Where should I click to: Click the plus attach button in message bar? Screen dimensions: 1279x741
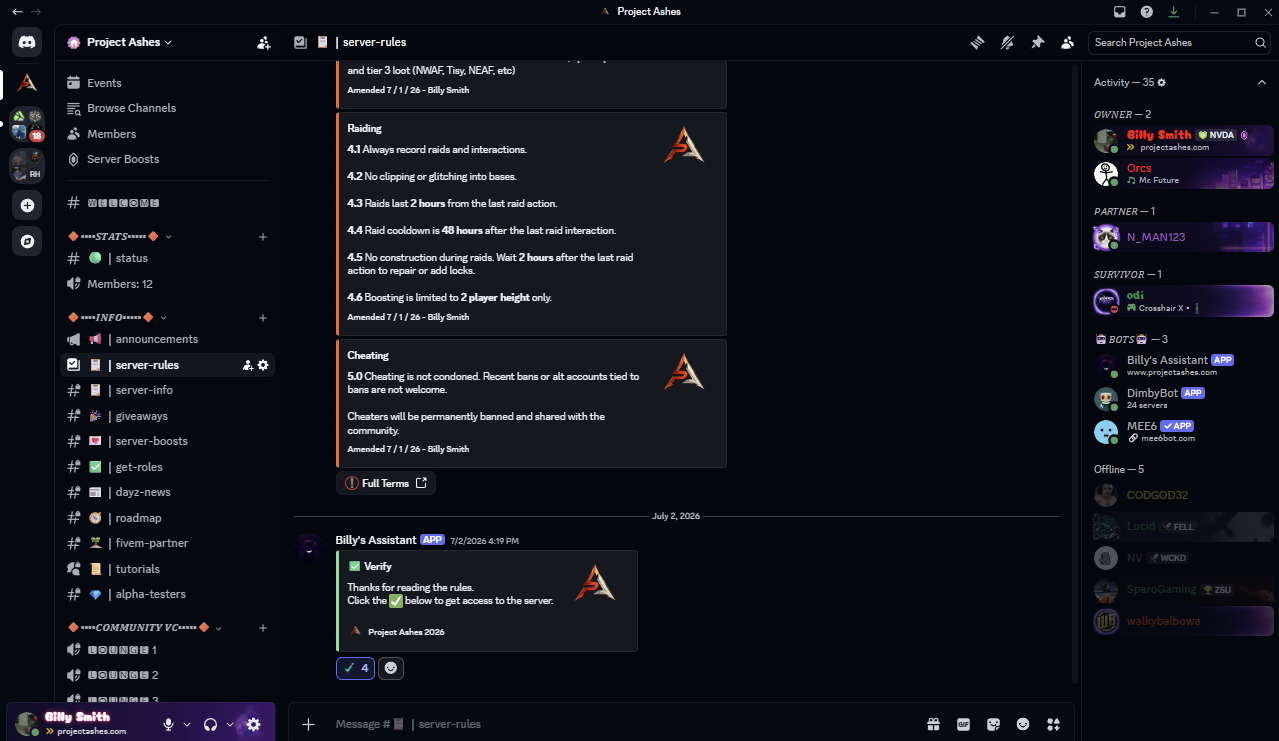pyautogui.click(x=309, y=724)
